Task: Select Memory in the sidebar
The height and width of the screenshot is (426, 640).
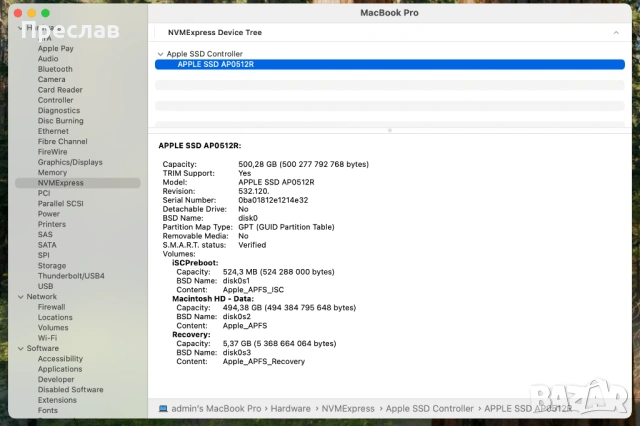Action: coord(52,172)
